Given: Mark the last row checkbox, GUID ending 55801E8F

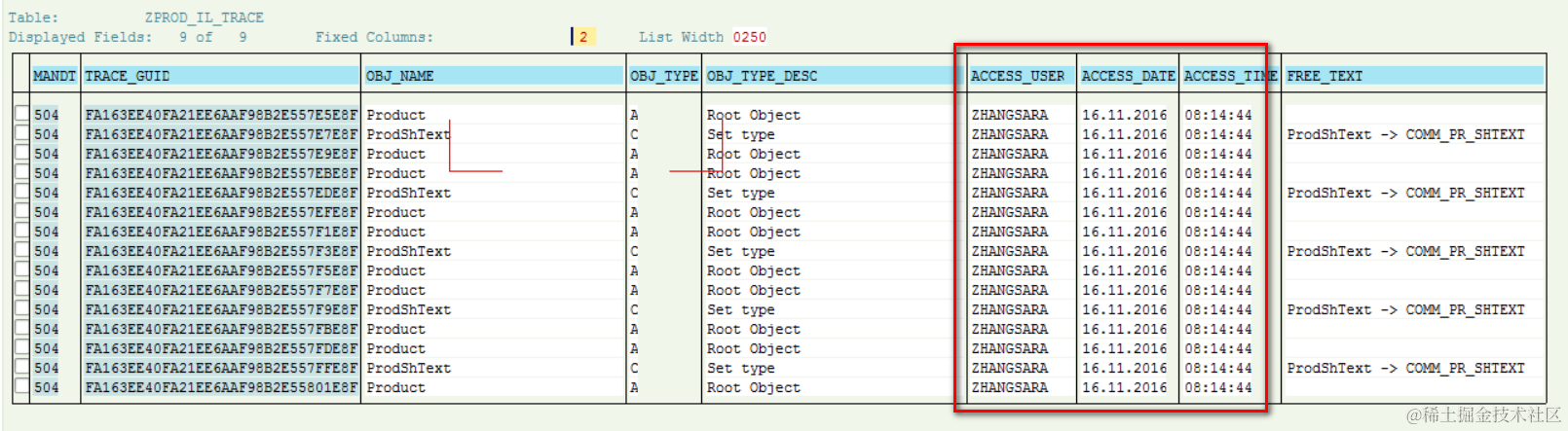Looking at the screenshot, I should (x=21, y=386).
